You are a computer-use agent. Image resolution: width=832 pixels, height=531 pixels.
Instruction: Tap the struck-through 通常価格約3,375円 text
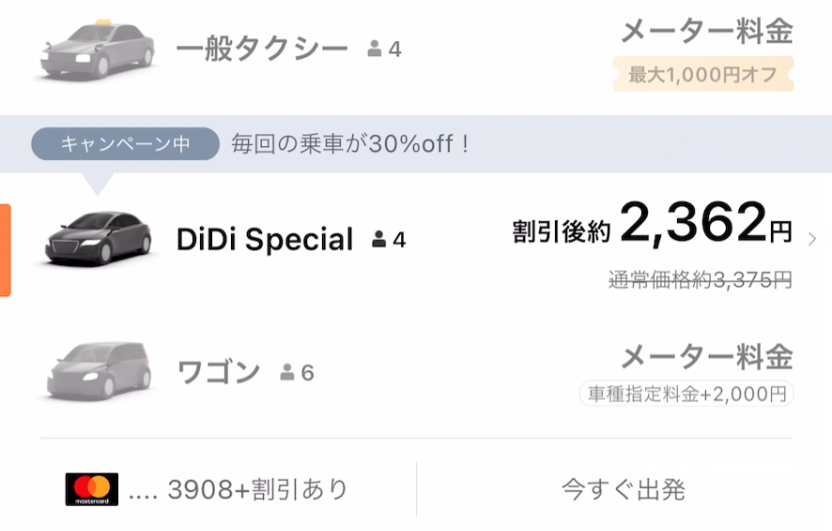700,280
